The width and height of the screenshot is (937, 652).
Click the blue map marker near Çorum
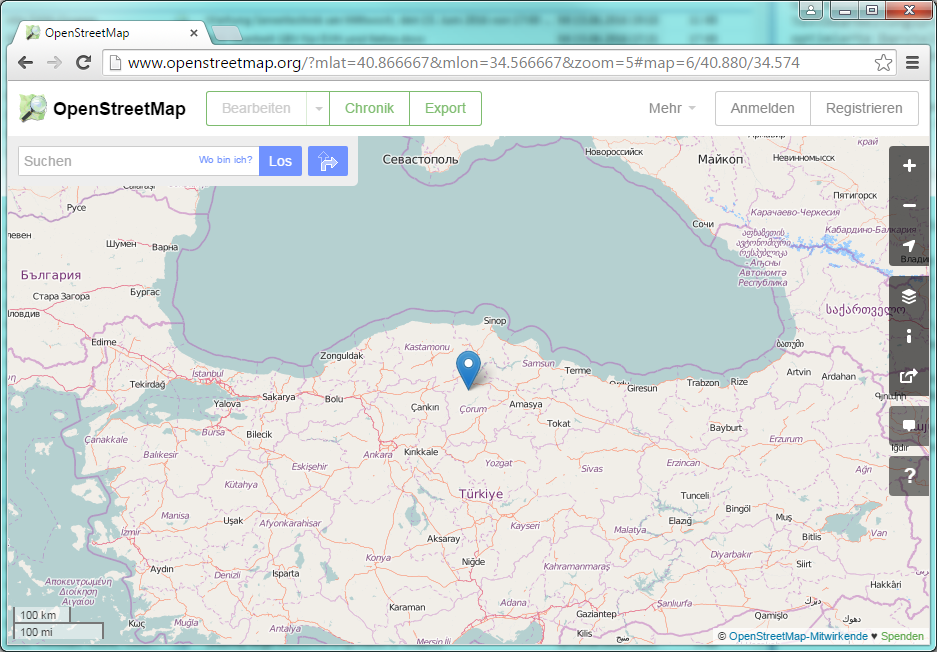pos(467,367)
